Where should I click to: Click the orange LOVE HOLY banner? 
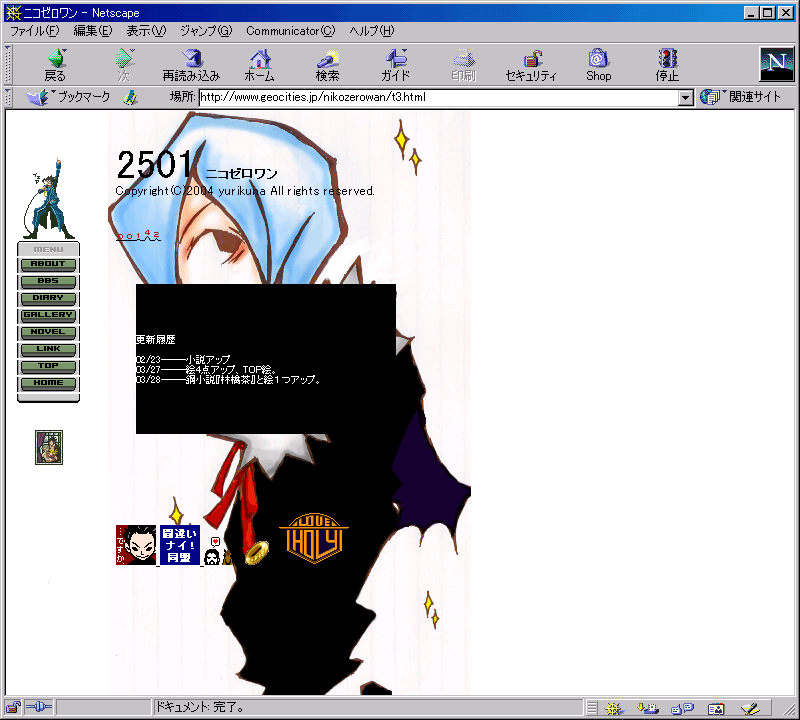click(x=314, y=538)
